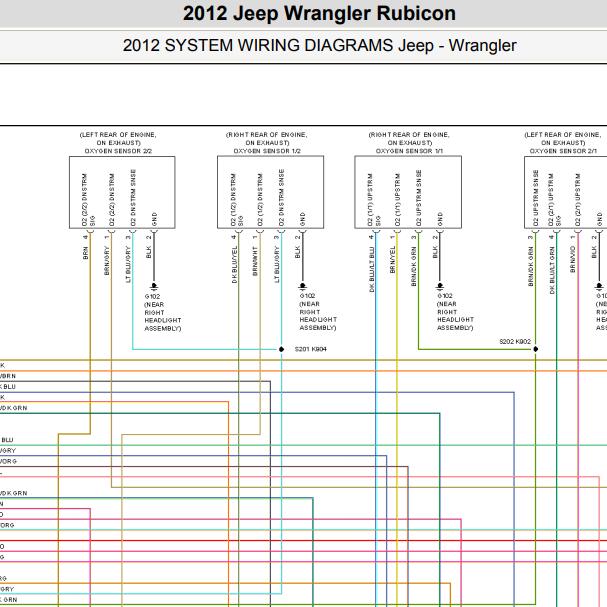Click the G102 label under sensor 2/2
The image size is (607, 607).
coord(152,296)
